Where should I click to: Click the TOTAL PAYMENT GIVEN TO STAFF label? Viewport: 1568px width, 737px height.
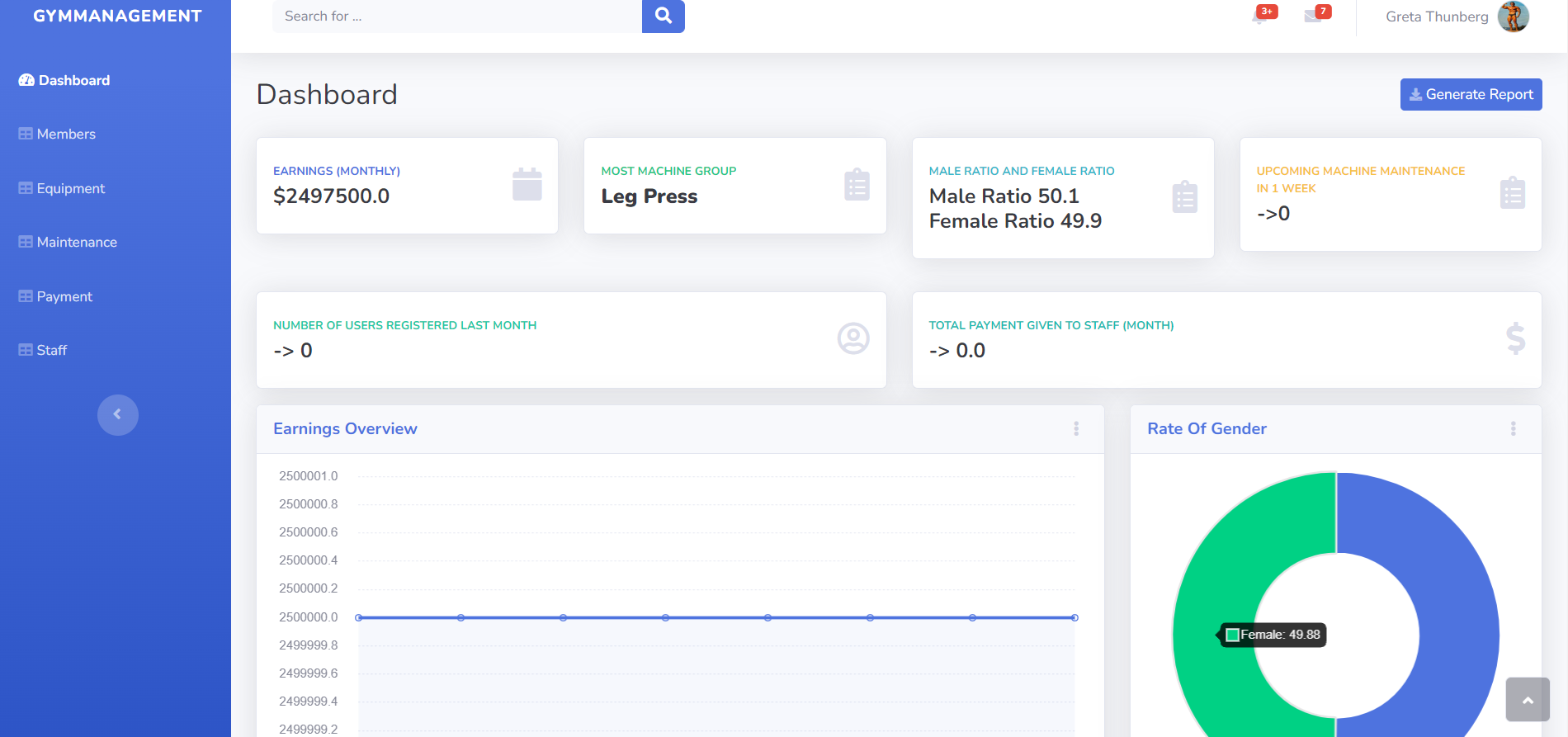[1051, 325]
